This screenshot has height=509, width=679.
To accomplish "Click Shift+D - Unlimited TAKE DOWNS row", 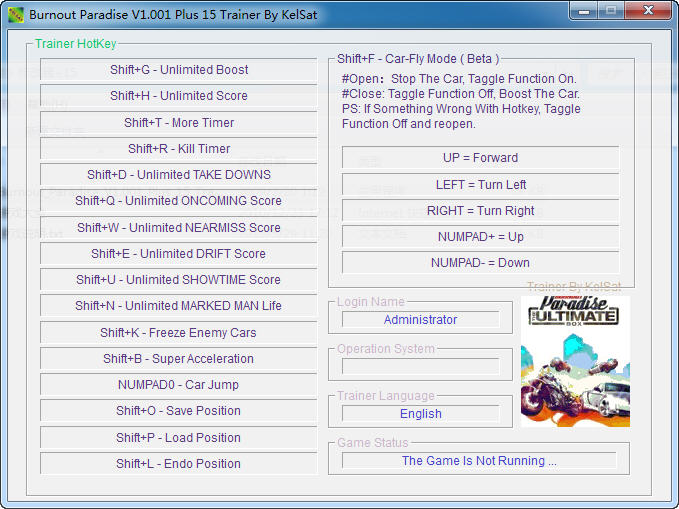I will pos(179,175).
